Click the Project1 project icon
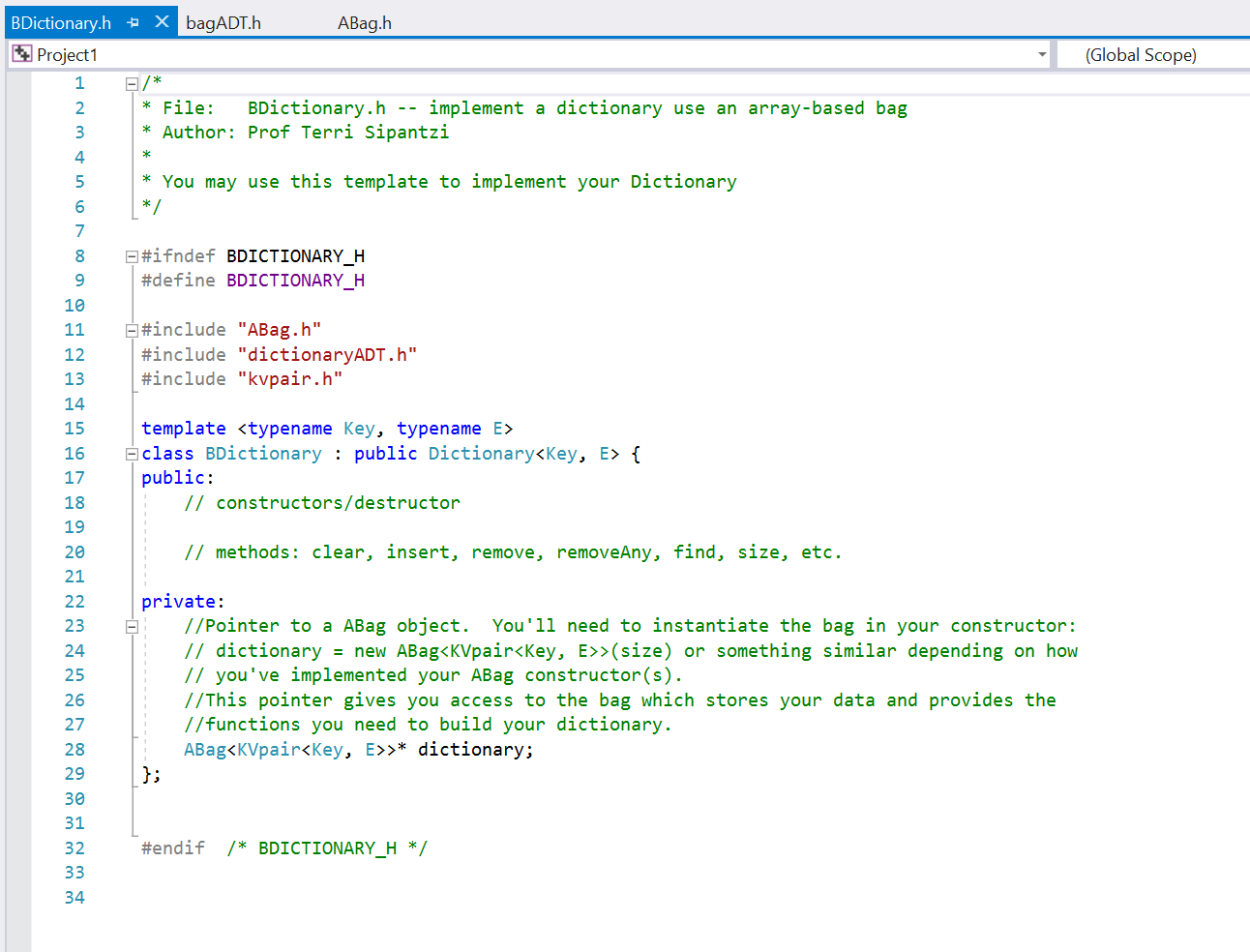Viewport: 1250px width, 952px height. coord(22,54)
